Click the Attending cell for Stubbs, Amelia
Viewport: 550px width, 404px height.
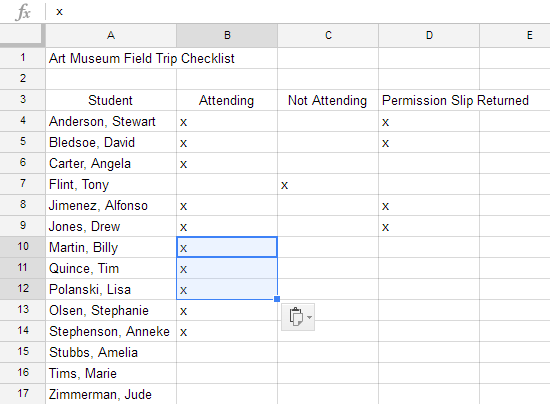(227, 352)
